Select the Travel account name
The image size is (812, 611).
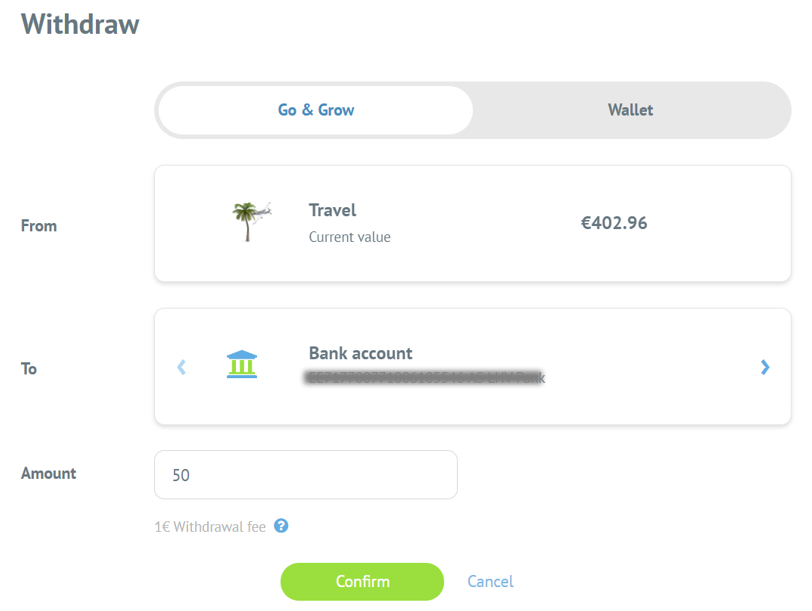333,210
